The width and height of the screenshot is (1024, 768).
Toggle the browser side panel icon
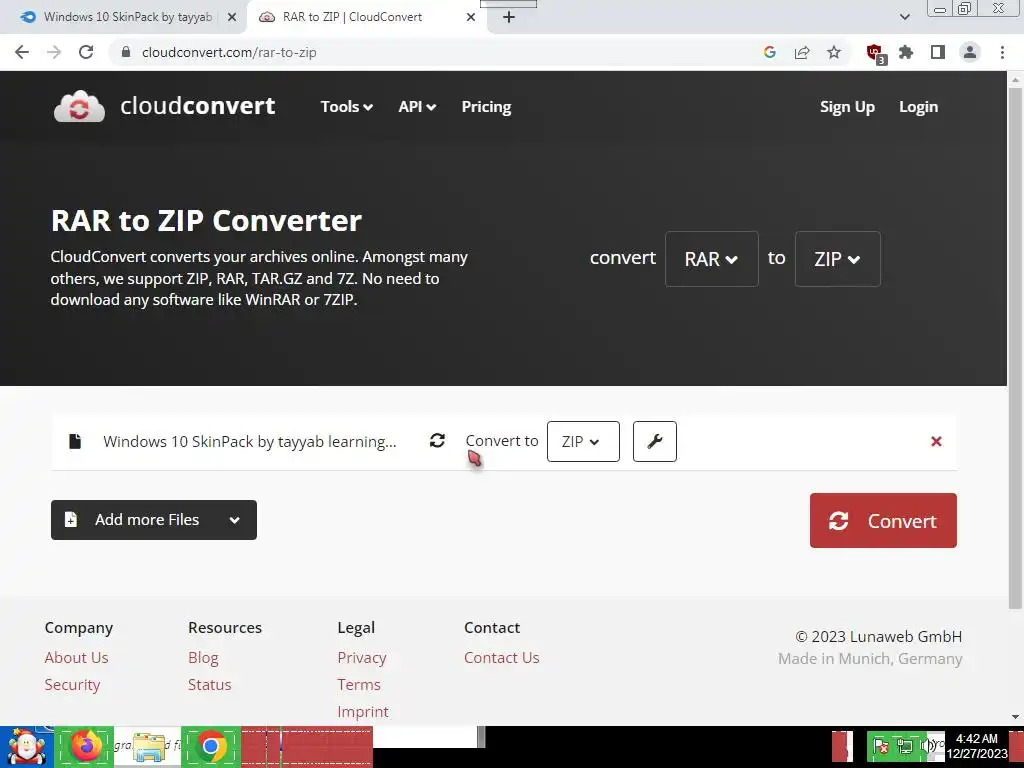click(938, 52)
